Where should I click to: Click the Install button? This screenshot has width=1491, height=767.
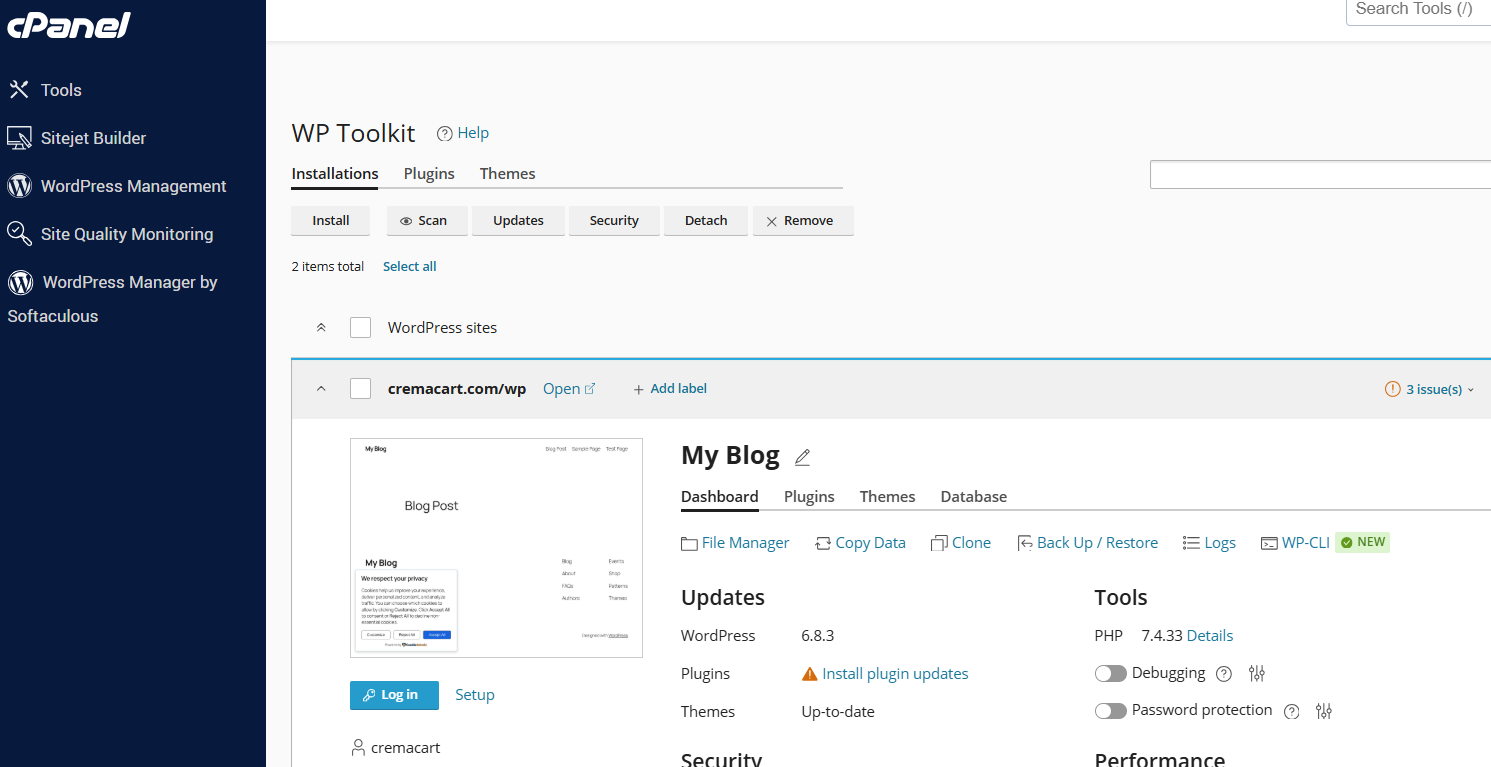pos(331,221)
